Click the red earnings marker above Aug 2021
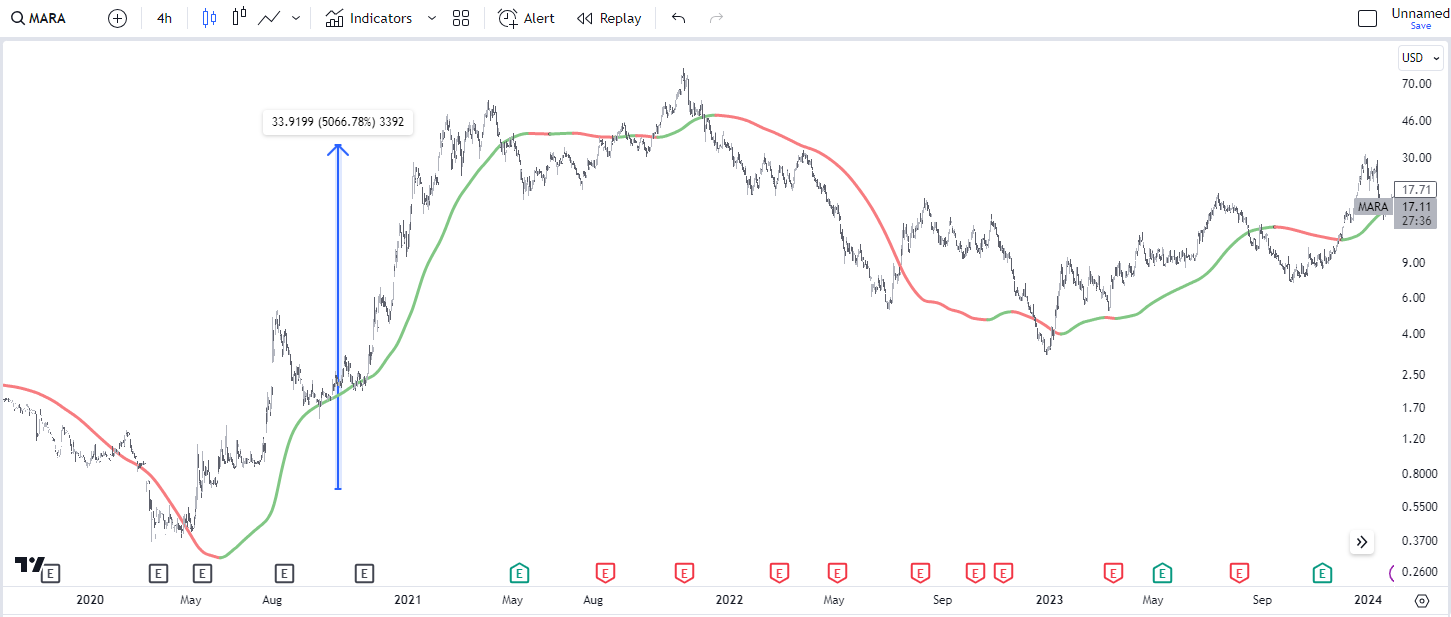 [x=605, y=573]
